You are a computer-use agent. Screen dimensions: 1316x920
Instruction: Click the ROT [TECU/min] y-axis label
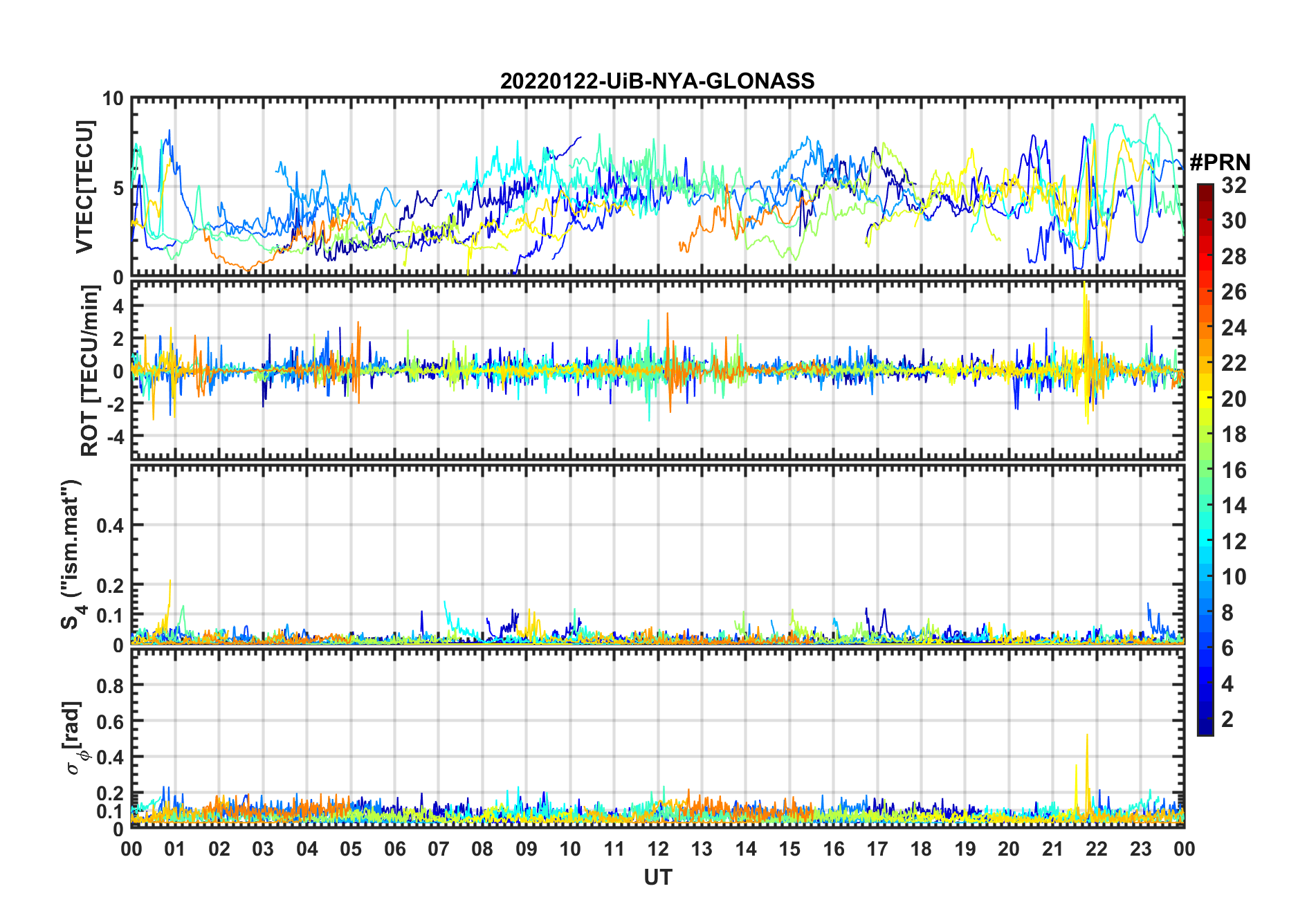click(x=90, y=371)
